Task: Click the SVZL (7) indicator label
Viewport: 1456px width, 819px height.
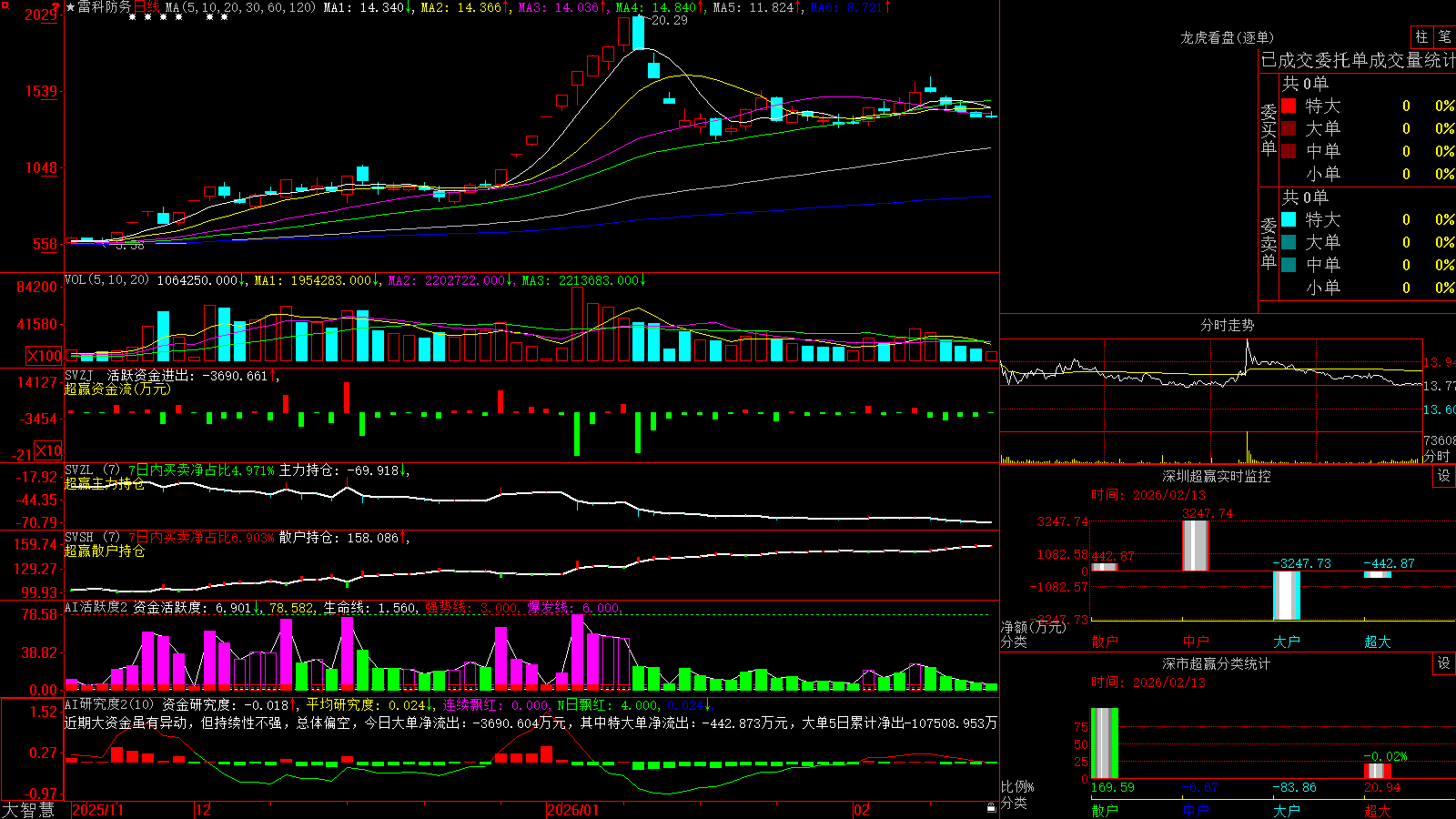Action: [x=92, y=470]
